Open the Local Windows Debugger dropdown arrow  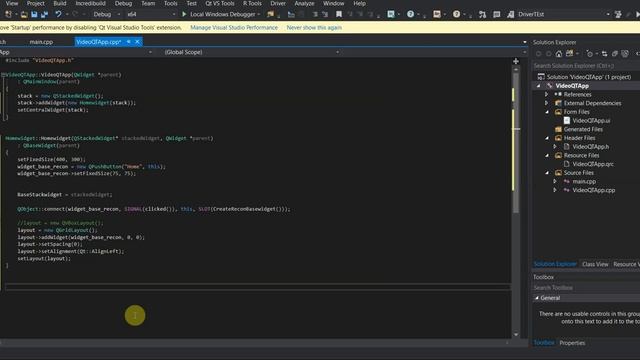(259, 14)
